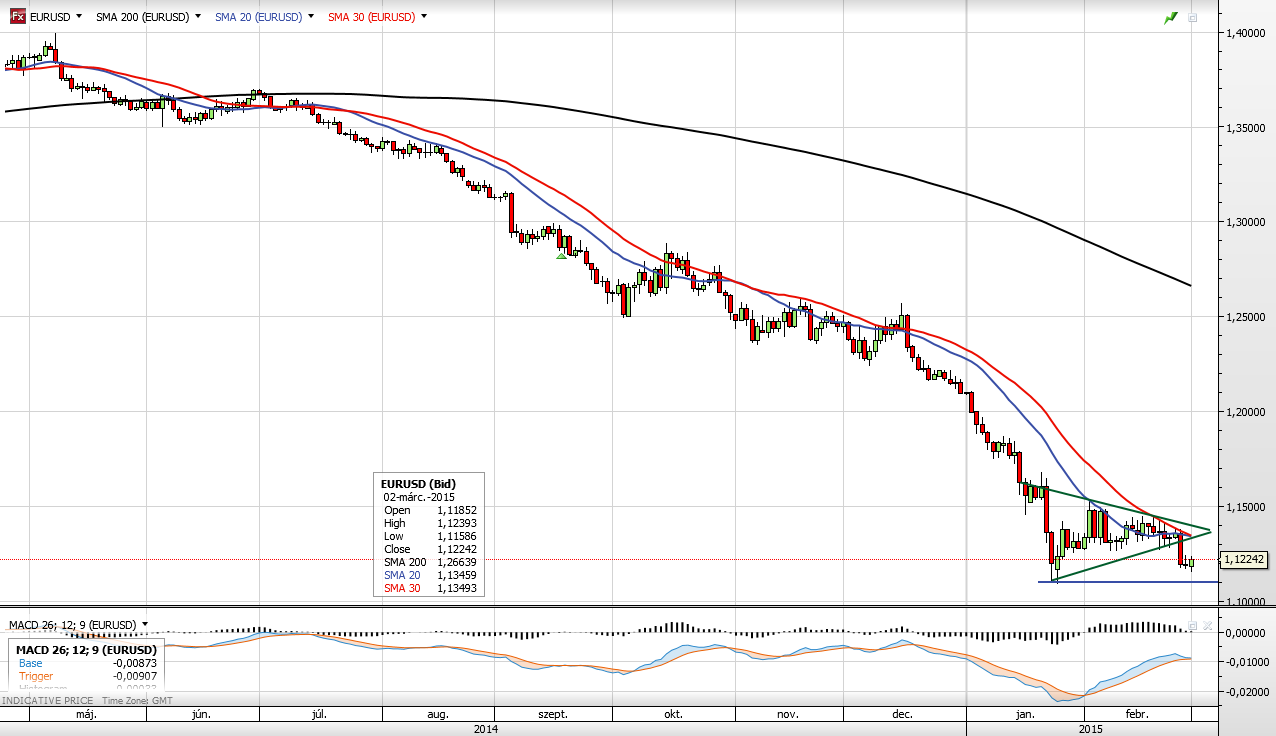Open the MACD 26; 12; 9 (EURUSD) dropdown
1276x736 pixels.
[x=145, y=624]
